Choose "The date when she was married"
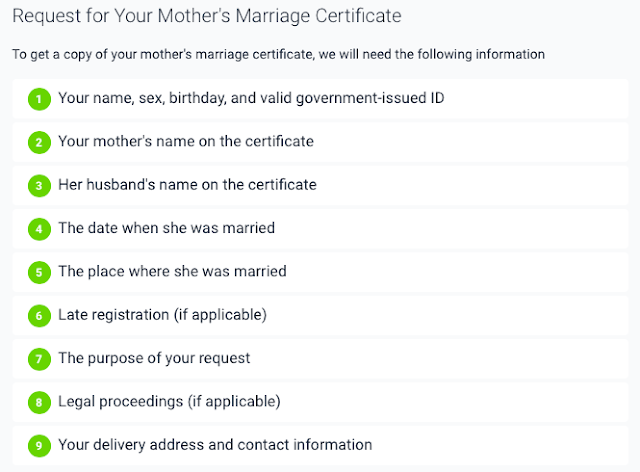The image size is (640, 472). [166, 228]
